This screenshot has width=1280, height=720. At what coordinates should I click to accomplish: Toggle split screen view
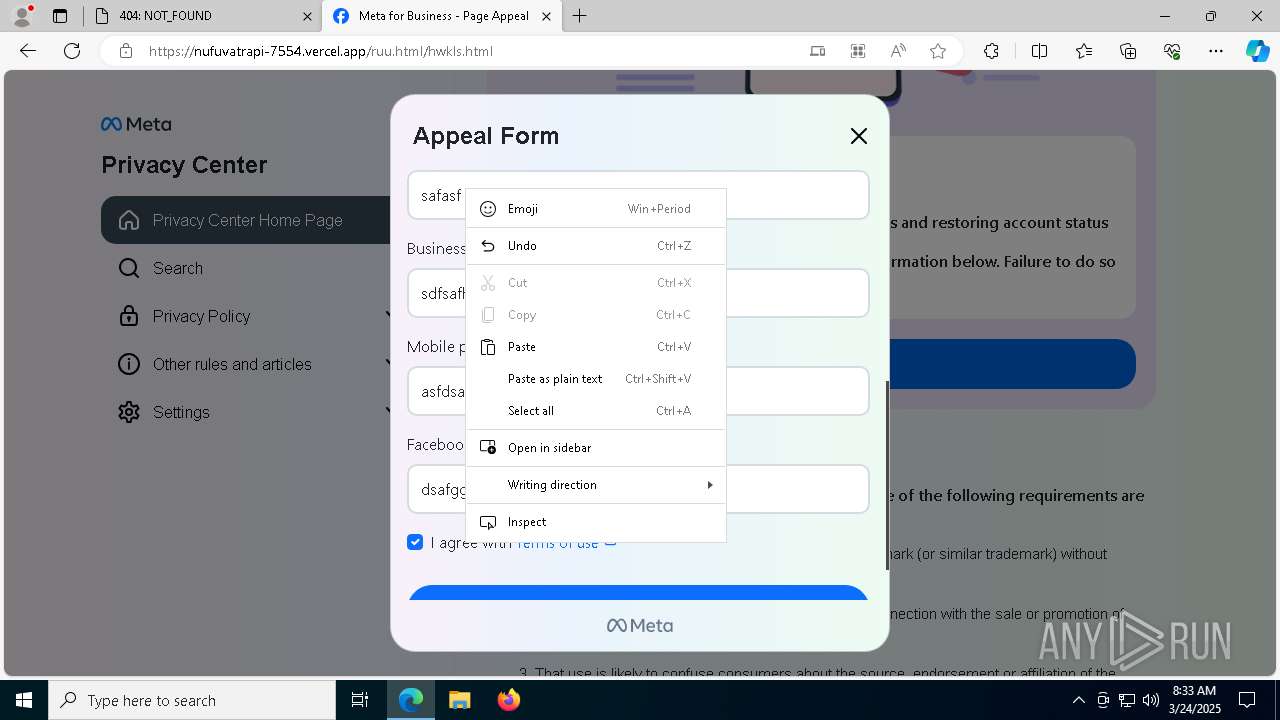[x=1039, y=51]
